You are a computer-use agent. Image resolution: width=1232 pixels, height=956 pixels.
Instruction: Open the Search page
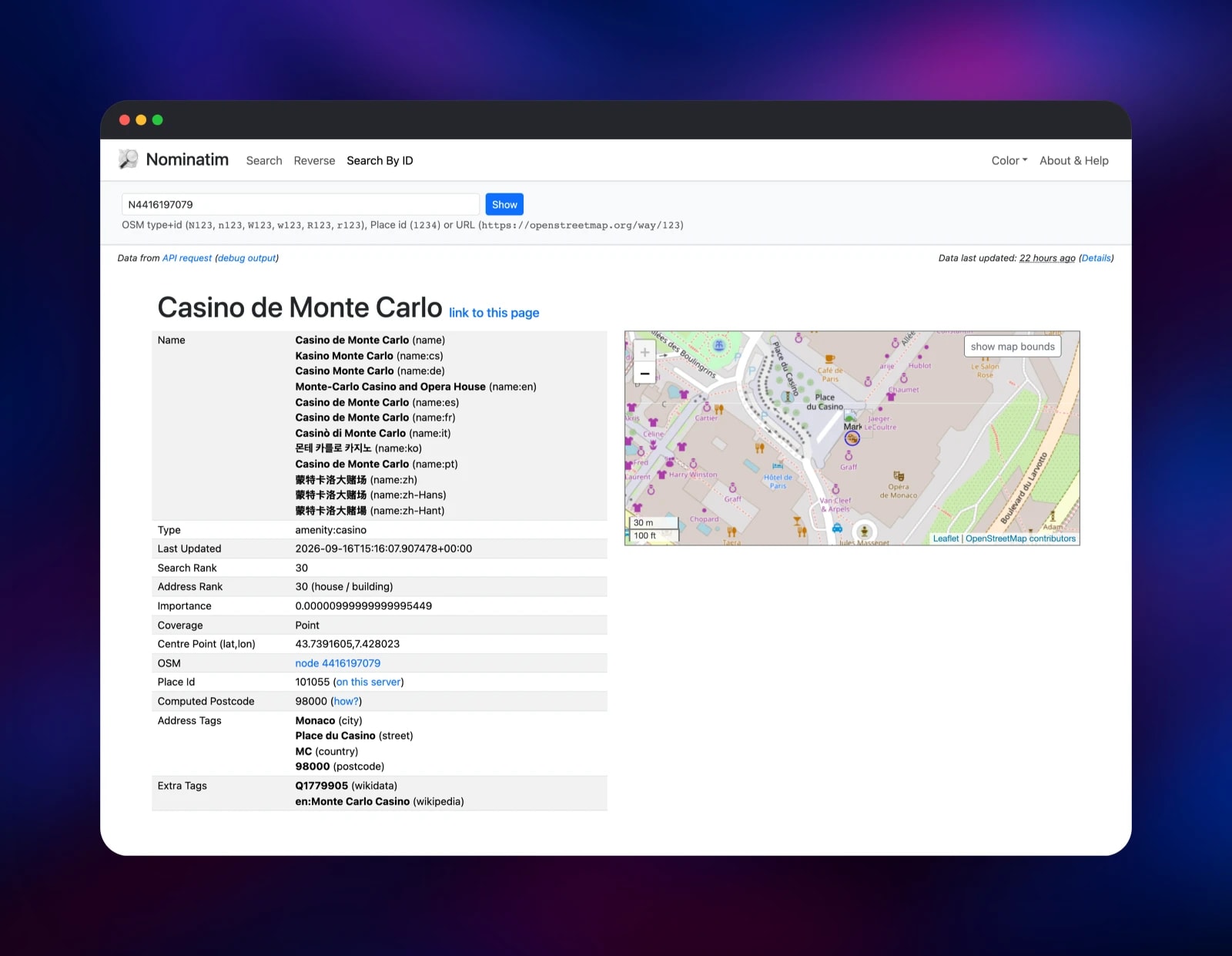point(264,160)
